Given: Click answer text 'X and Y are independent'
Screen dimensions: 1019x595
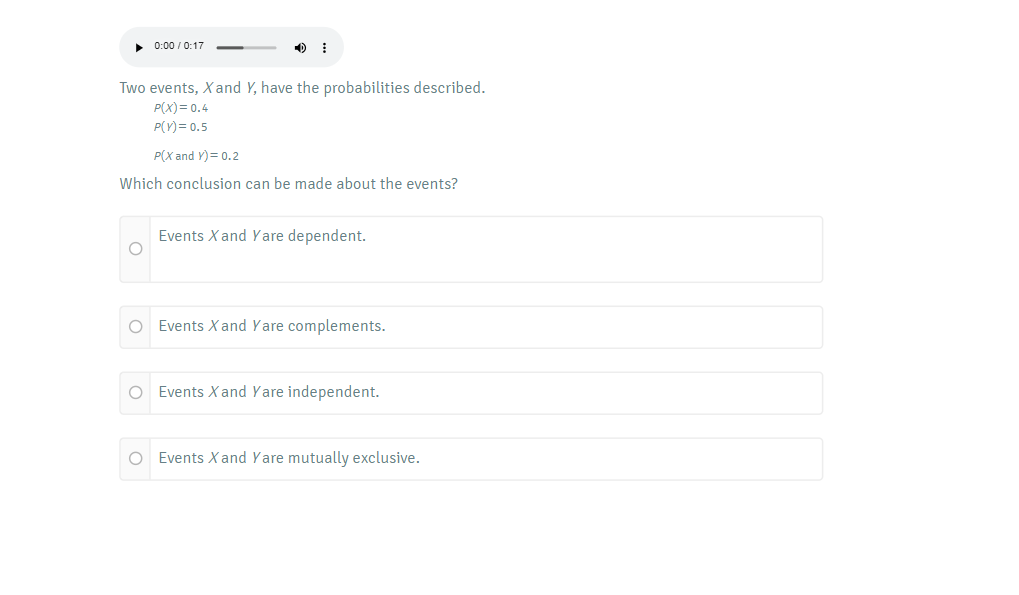Looking at the screenshot, I should pos(268,392).
